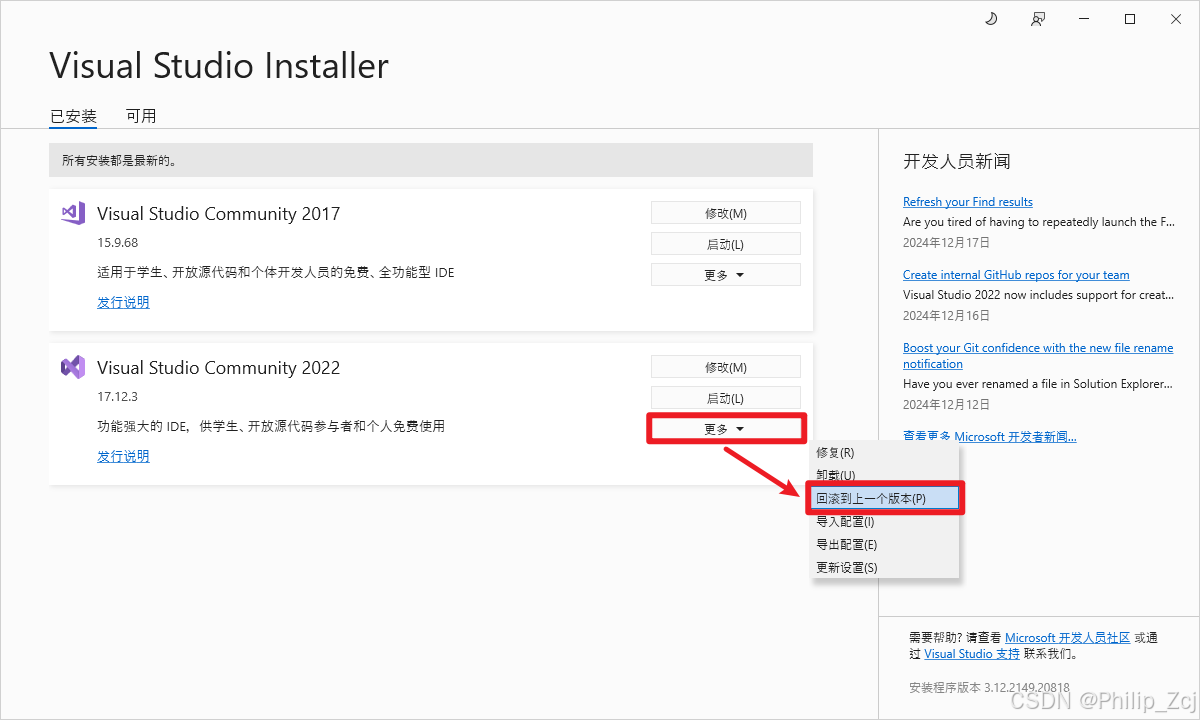This screenshot has width=1200, height=720.
Task: Open the Refresh your Find results article
Action: point(968,202)
